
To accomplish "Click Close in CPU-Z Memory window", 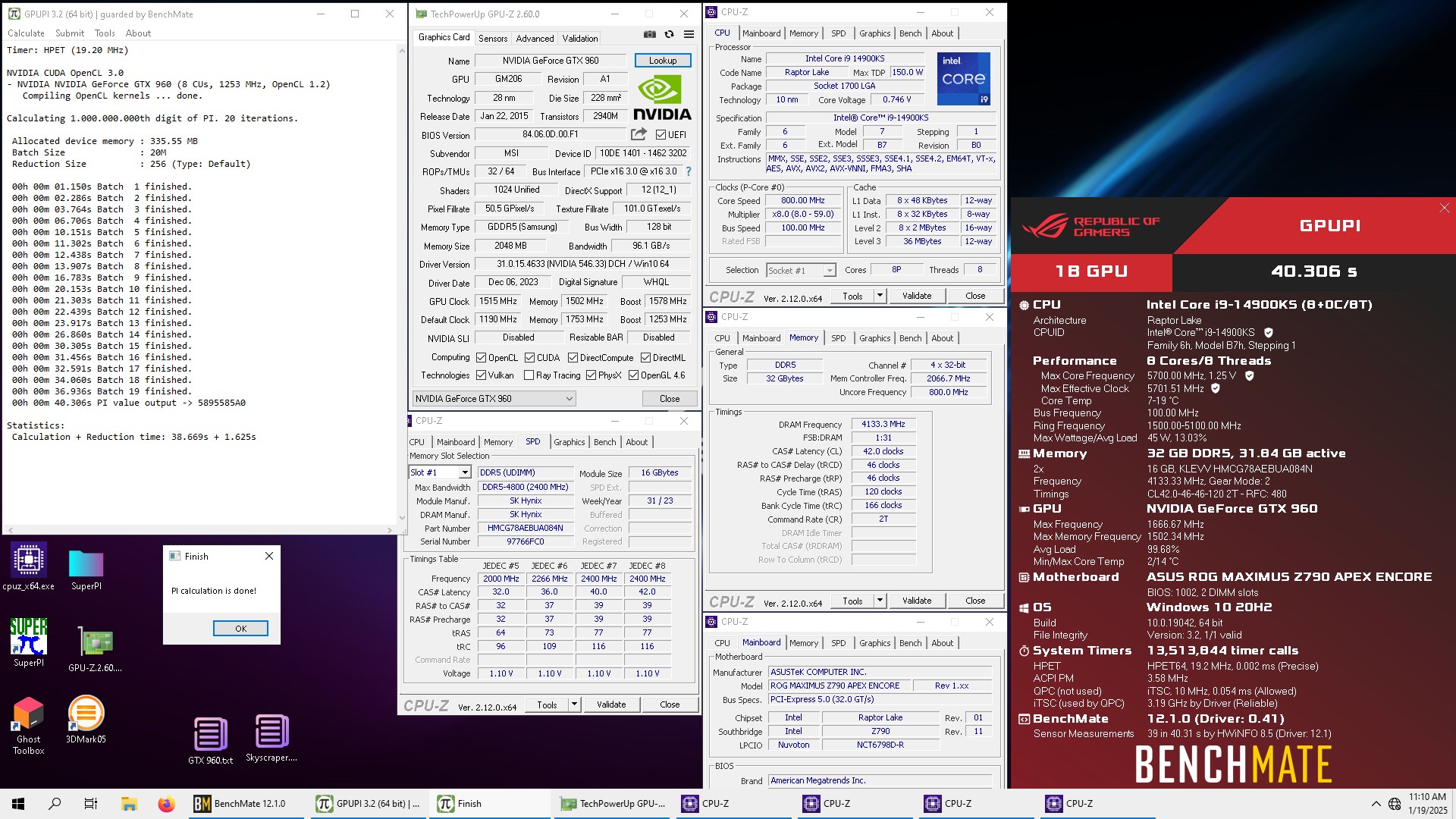I will coord(975,601).
